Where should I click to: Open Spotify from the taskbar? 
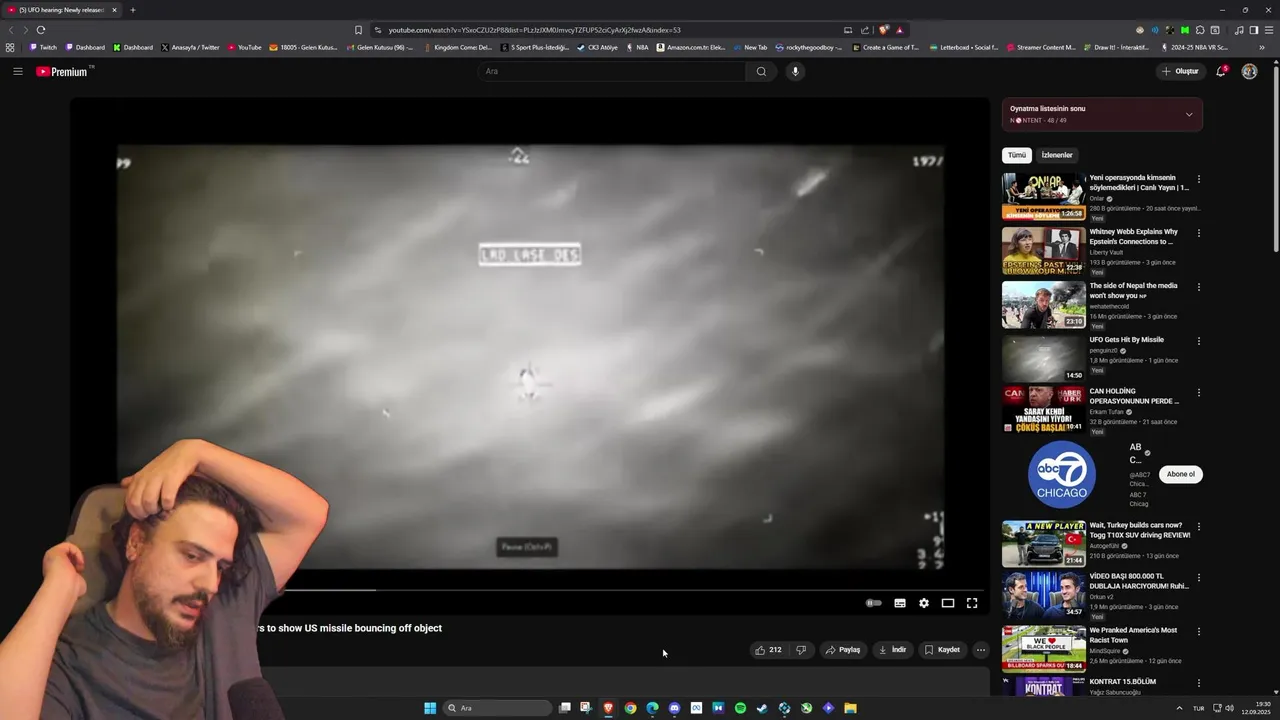(x=740, y=708)
